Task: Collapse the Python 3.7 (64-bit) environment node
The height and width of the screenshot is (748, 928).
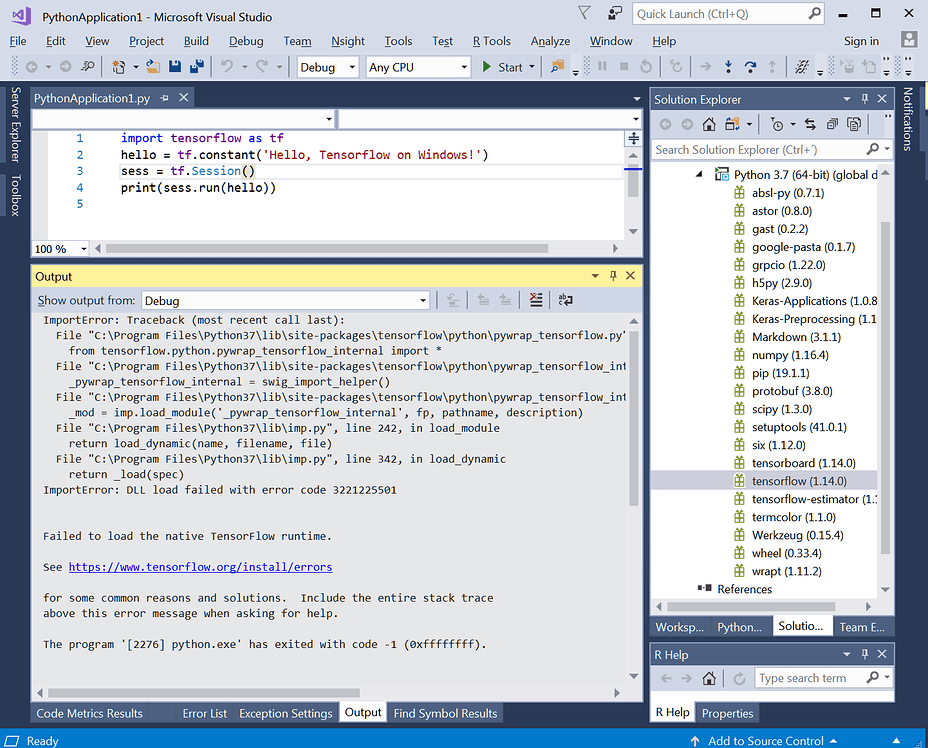Action: coord(698,174)
